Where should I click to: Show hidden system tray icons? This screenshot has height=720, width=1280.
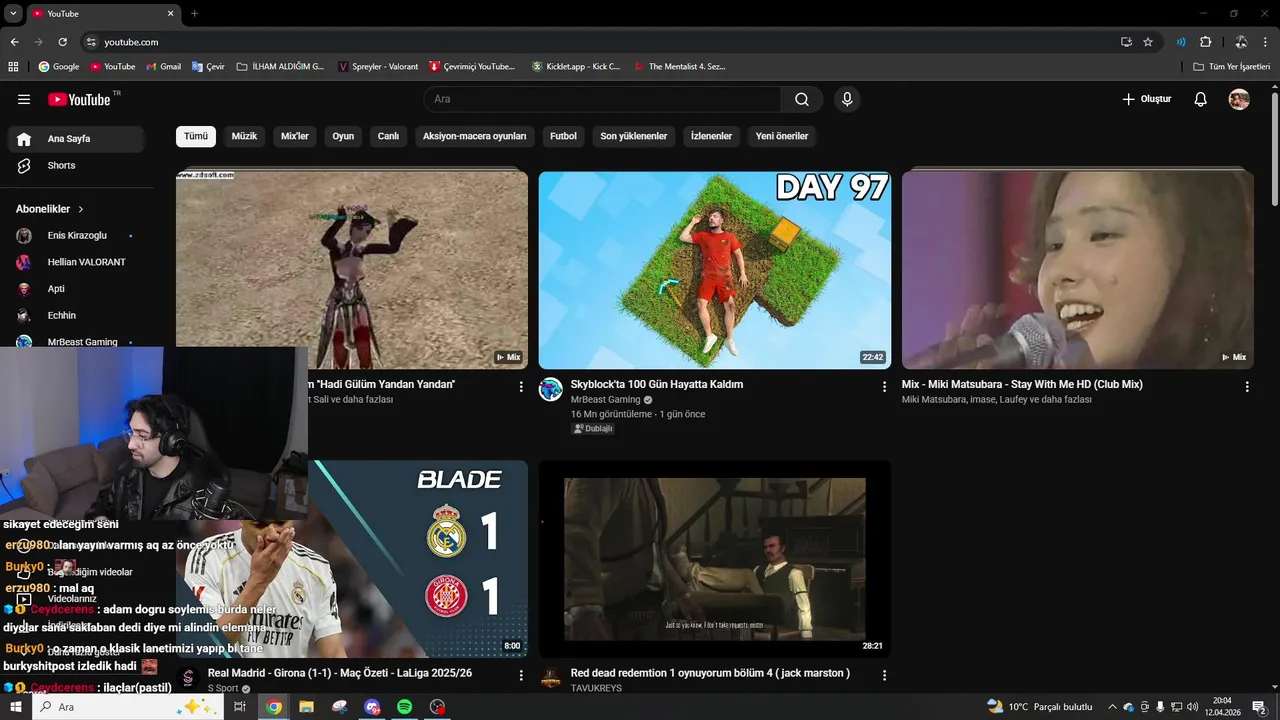tap(1112, 707)
